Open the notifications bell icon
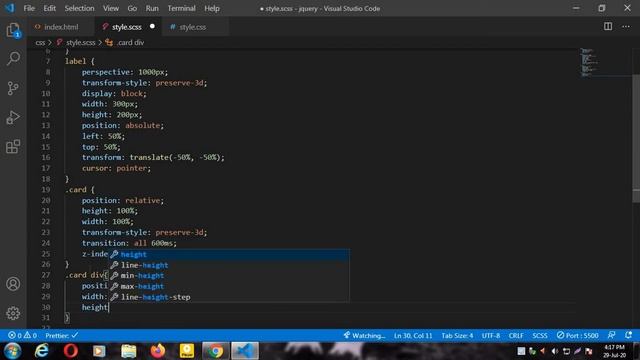Viewport: 640px width, 360px height. pyautogui.click(x=629, y=335)
